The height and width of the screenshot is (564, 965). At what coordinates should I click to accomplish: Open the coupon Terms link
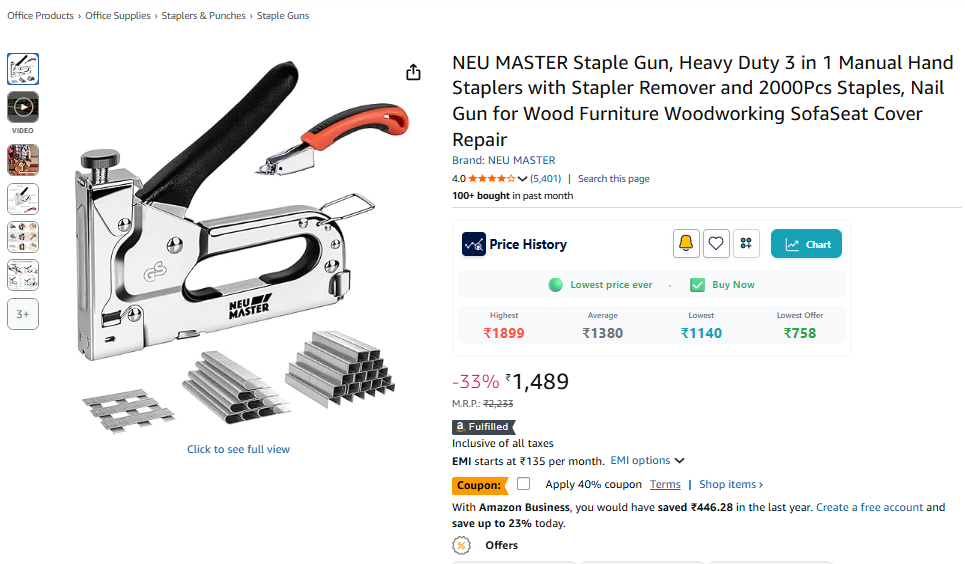click(x=665, y=485)
